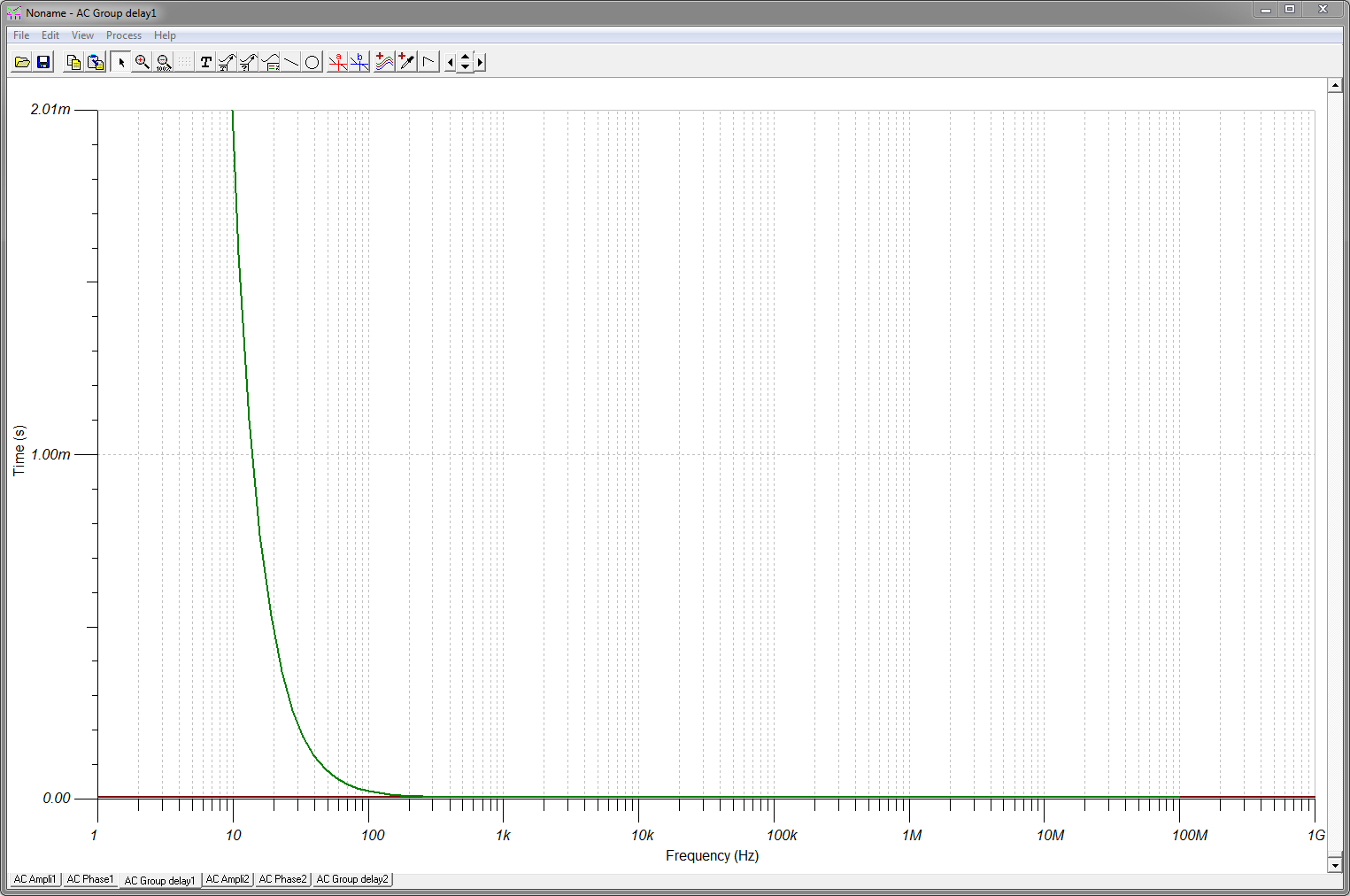Move right with the right arrow button

tap(481, 62)
